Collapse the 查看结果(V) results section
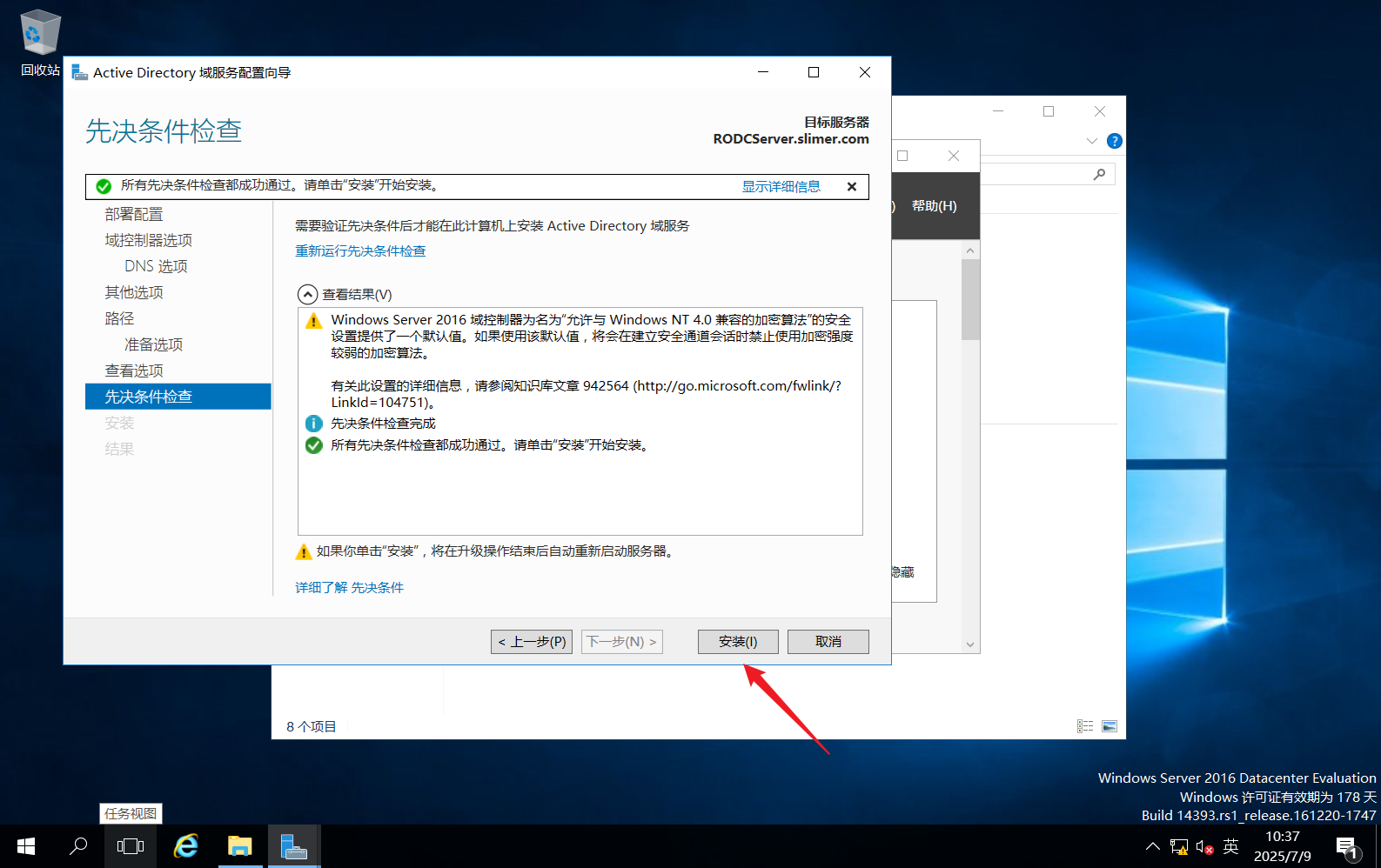Screen dimensions: 1381x868 307,294
